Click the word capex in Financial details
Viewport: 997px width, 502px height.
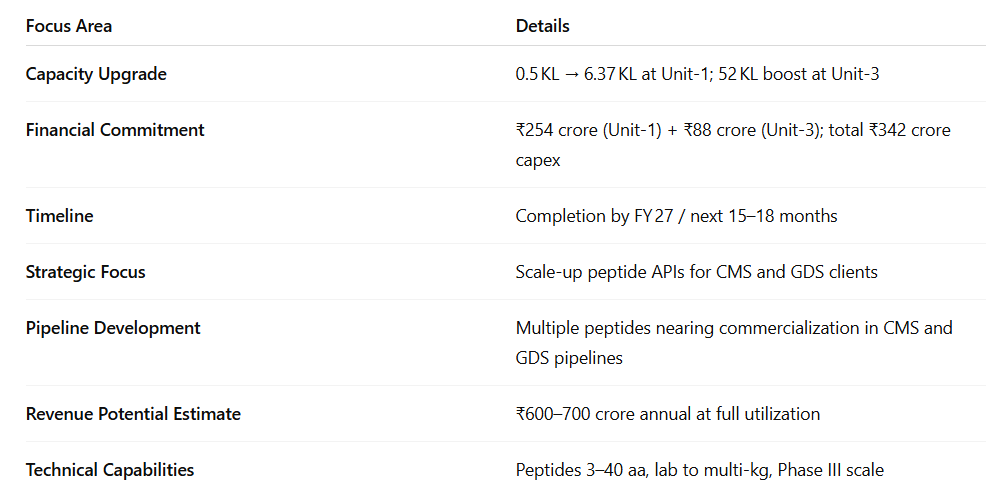538,160
